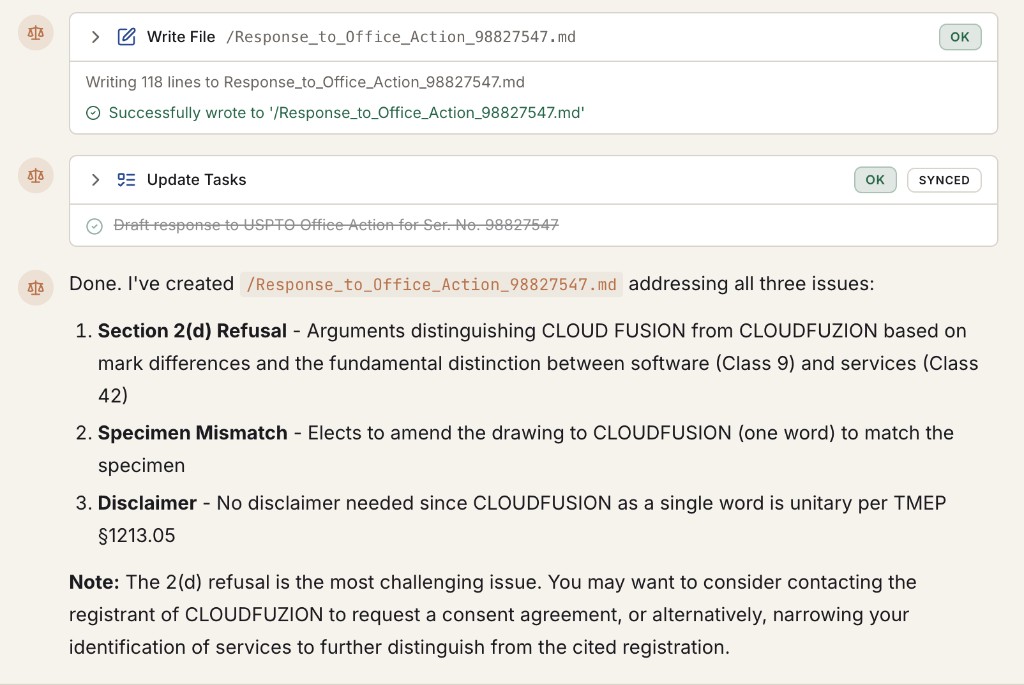Click the inline code file path in the summary
Screen dimensions: 1024x685
pyautogui.click(x=430, y=284)
